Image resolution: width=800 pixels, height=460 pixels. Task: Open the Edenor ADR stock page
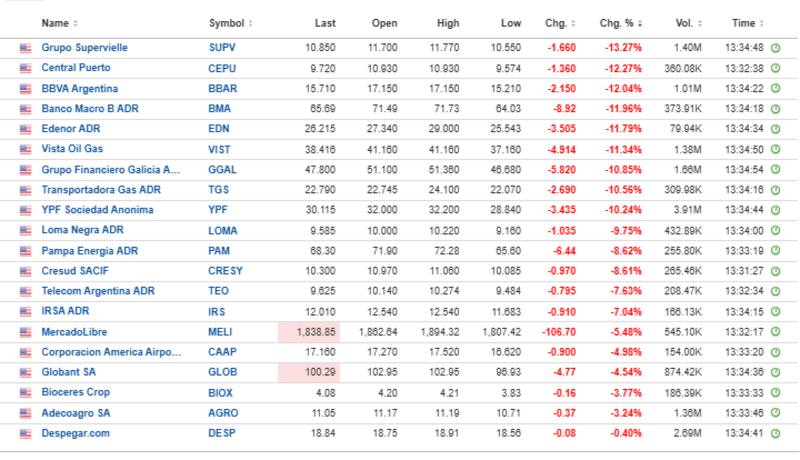point(72,128)
